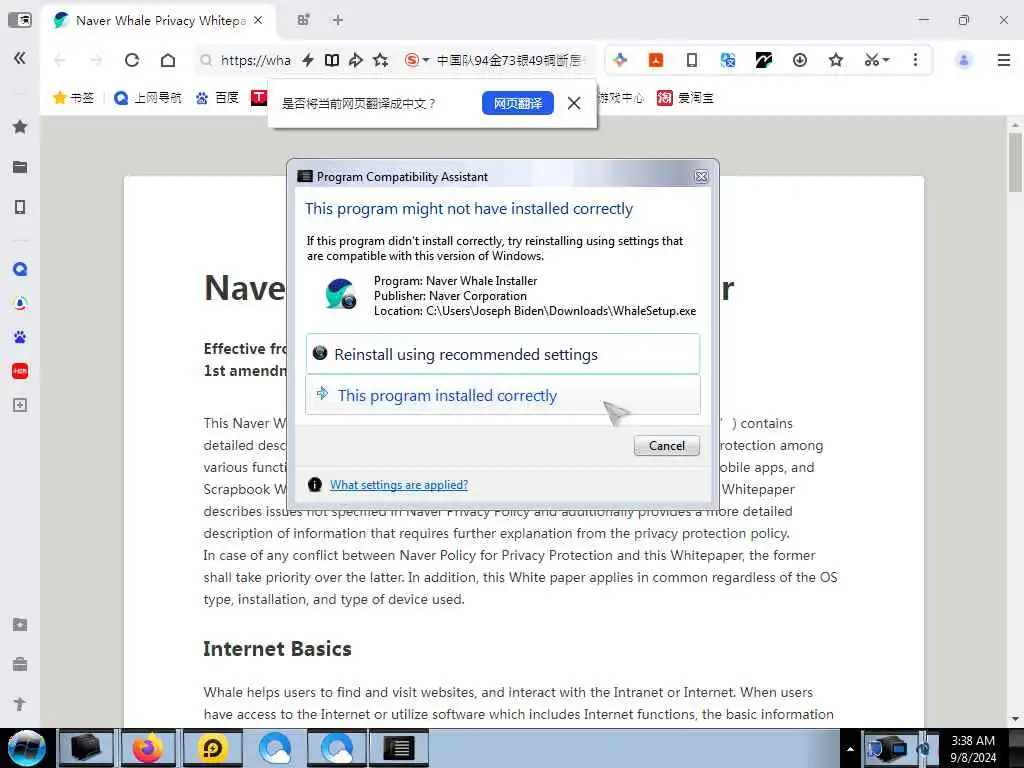
Task: Click the lightning speed mode icon in address bar
Action: (308, 60)
